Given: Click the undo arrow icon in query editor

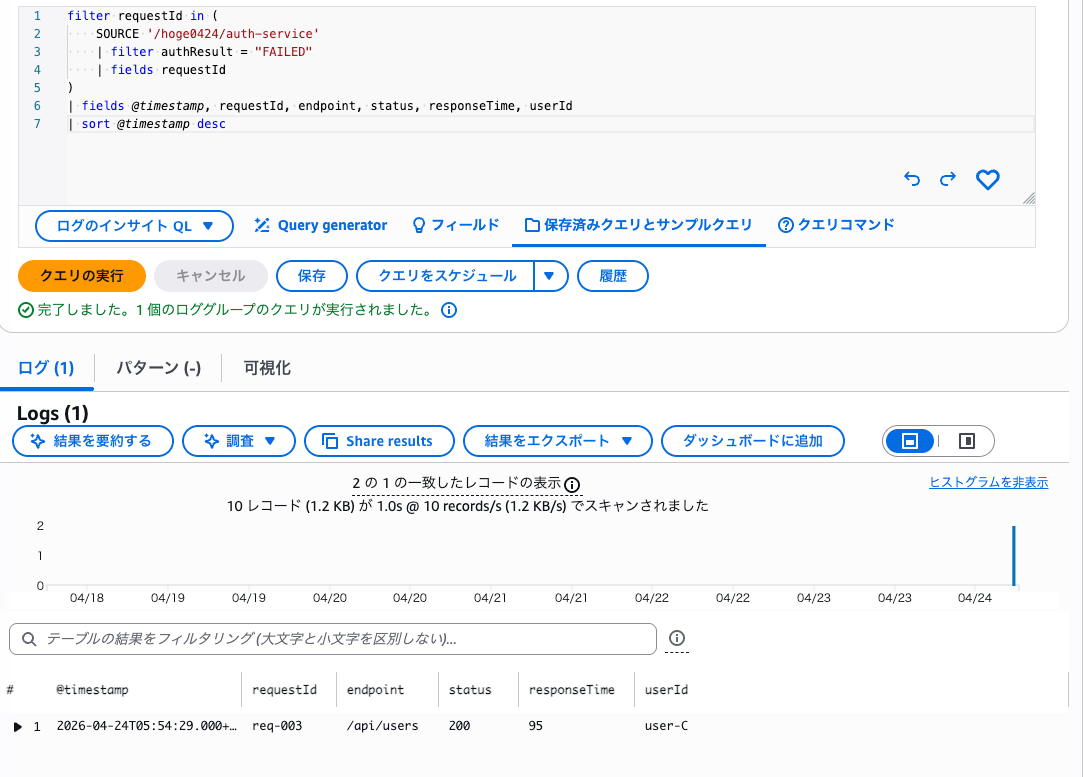Looking at the screenshot, I should pos(911,180).
